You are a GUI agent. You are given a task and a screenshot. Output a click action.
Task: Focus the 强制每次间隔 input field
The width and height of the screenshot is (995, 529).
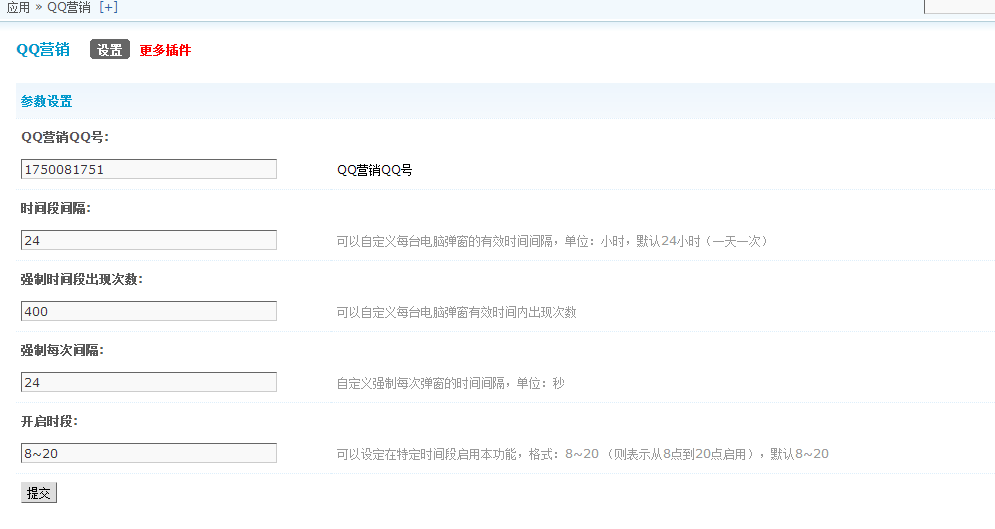click(148, 382)
